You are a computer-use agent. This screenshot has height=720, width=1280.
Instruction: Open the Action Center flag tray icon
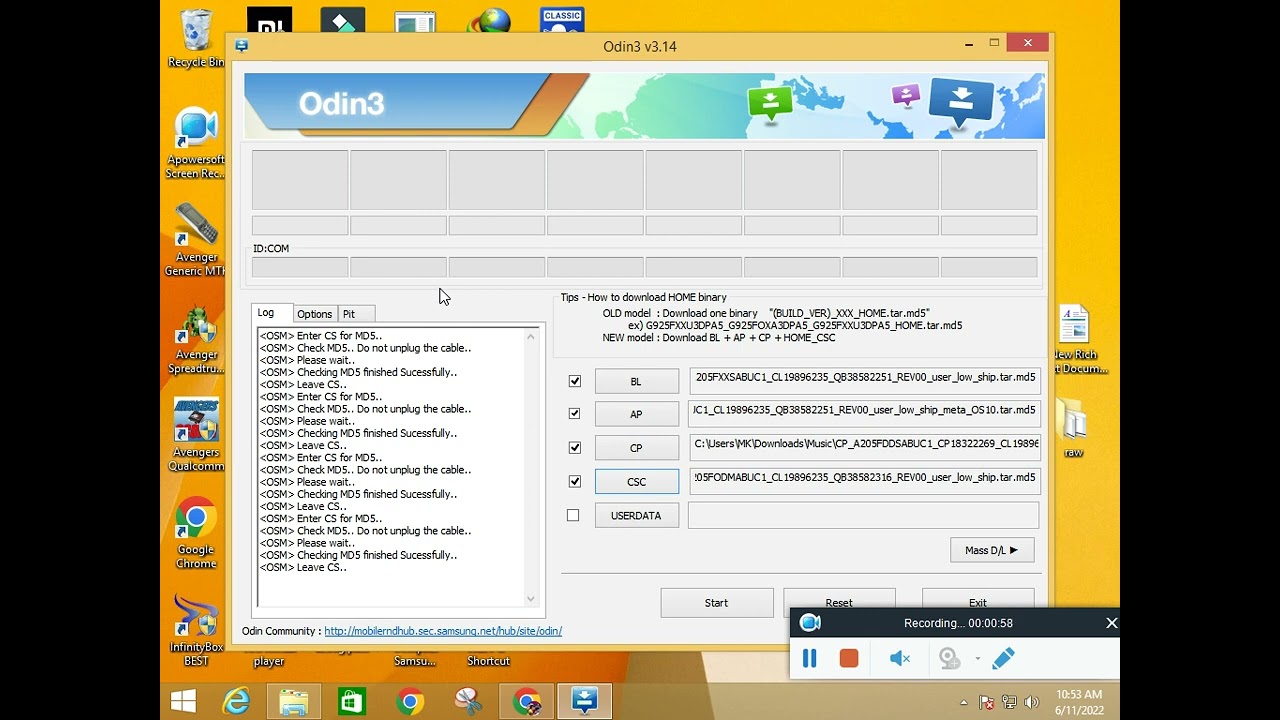[986, 702]
